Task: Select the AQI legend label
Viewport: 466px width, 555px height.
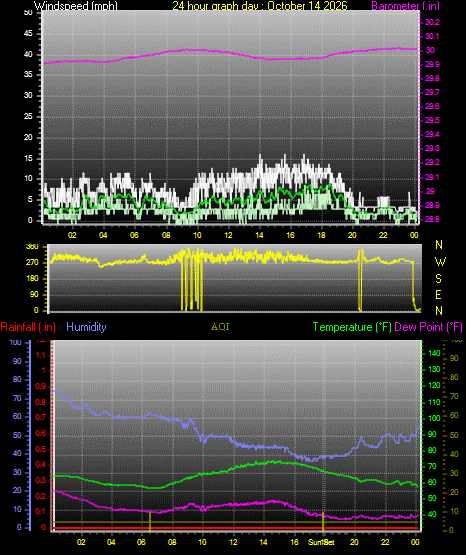Action: (x=220, y=327)
